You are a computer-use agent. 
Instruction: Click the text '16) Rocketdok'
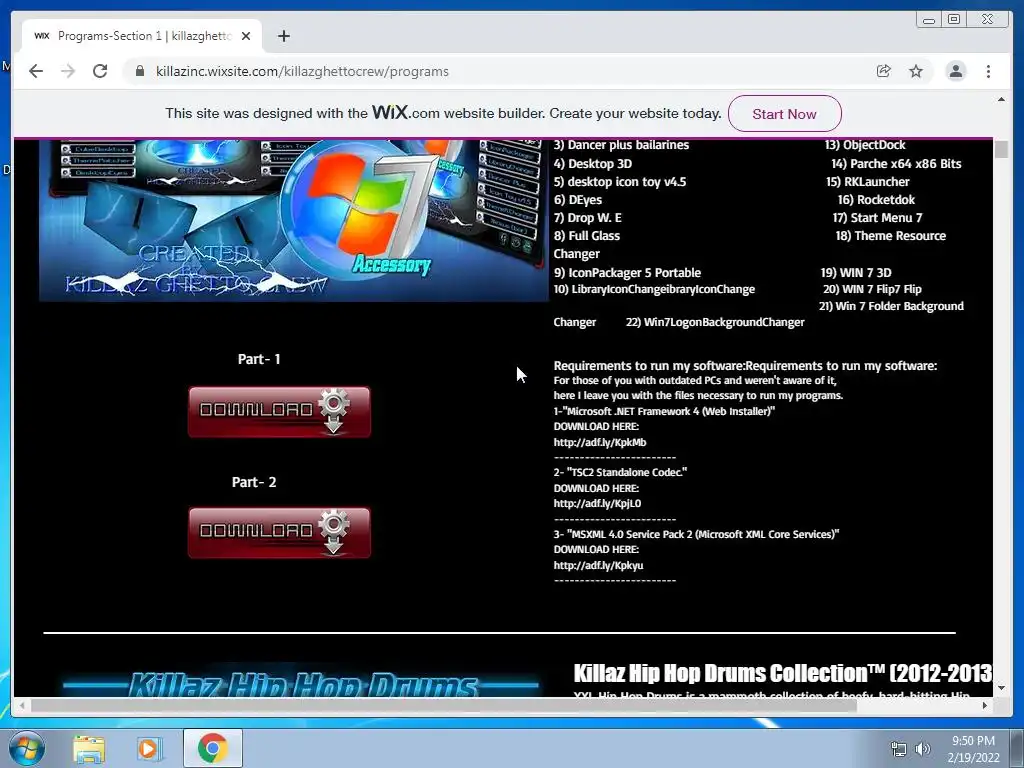click(x=876, y=200)
